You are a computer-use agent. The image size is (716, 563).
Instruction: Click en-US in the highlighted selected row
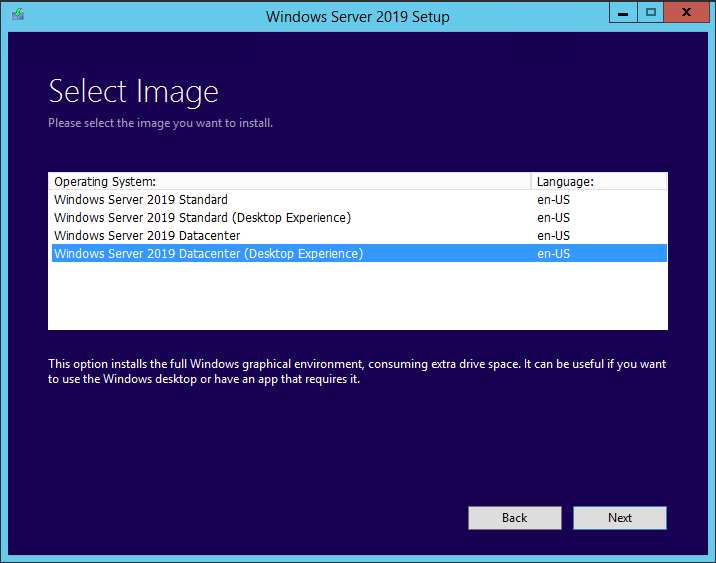(554, 254)
